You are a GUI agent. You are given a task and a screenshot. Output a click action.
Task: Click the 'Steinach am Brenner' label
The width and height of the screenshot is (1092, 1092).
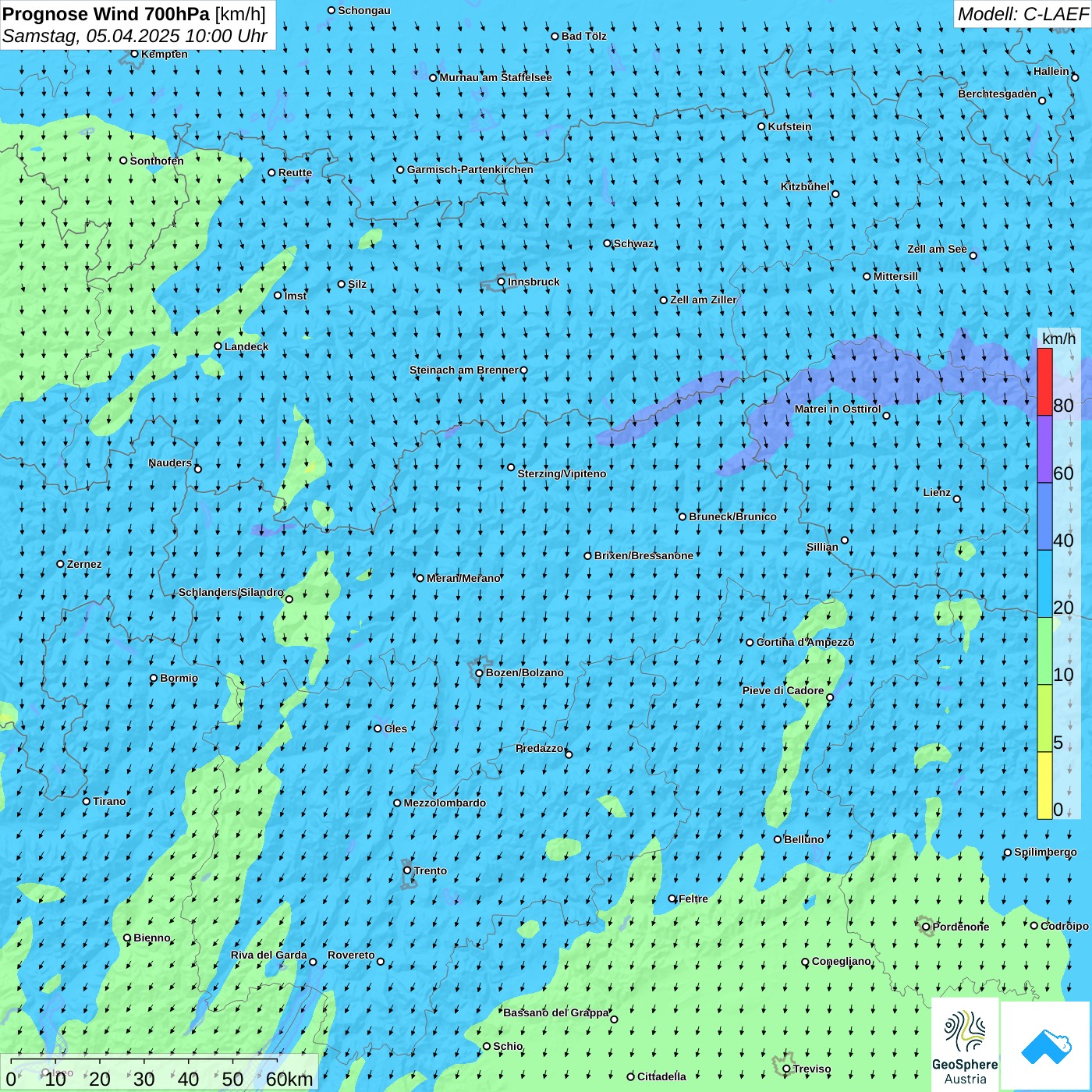(x=464, y=370)
